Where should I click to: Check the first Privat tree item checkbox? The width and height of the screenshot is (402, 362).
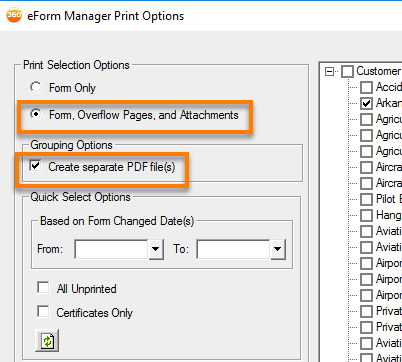[x=366, y=311]
